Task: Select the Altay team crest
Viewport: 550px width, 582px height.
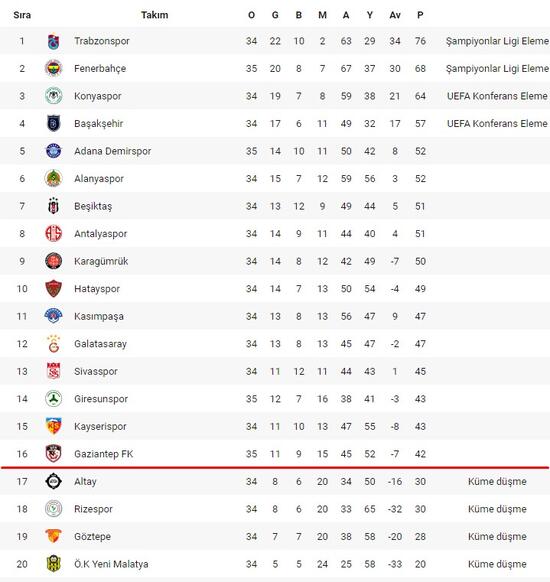Action: pos(53,481)
